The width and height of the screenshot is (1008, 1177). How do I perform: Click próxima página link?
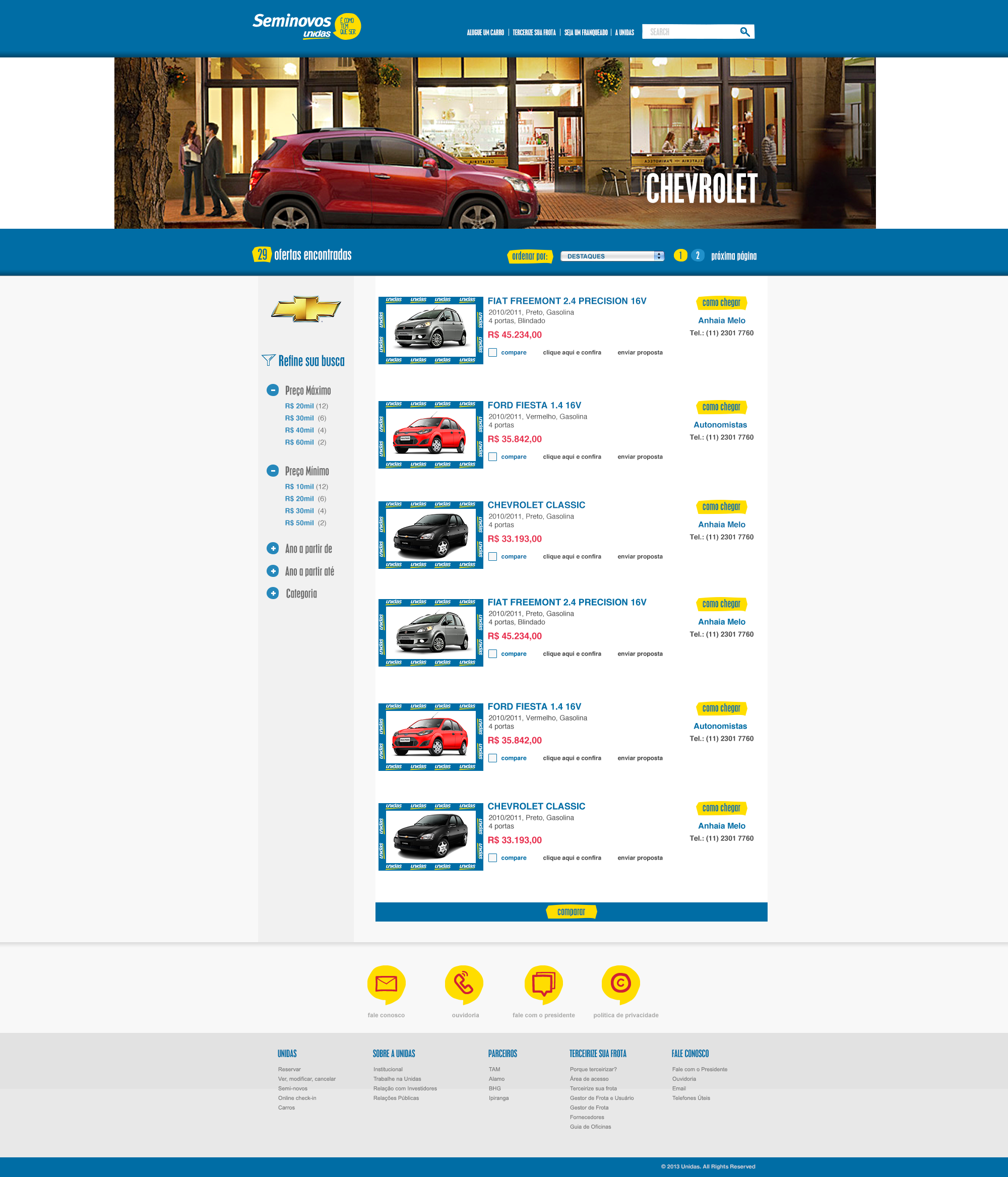tap(733, 256)
